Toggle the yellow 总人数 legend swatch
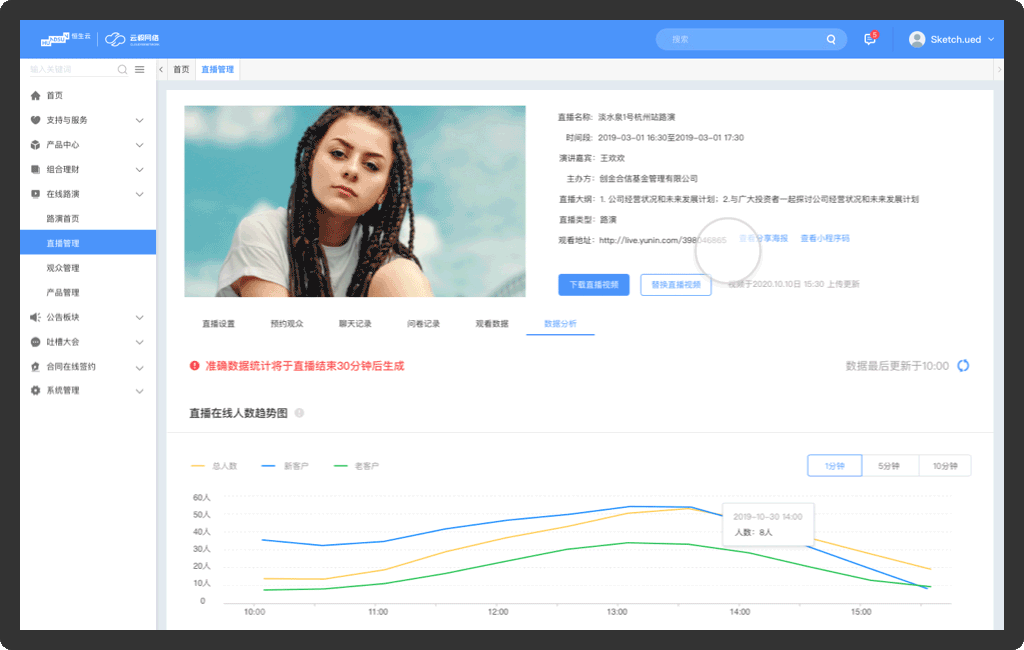This screenshot has height=650, width=1024. click(197, 466)
